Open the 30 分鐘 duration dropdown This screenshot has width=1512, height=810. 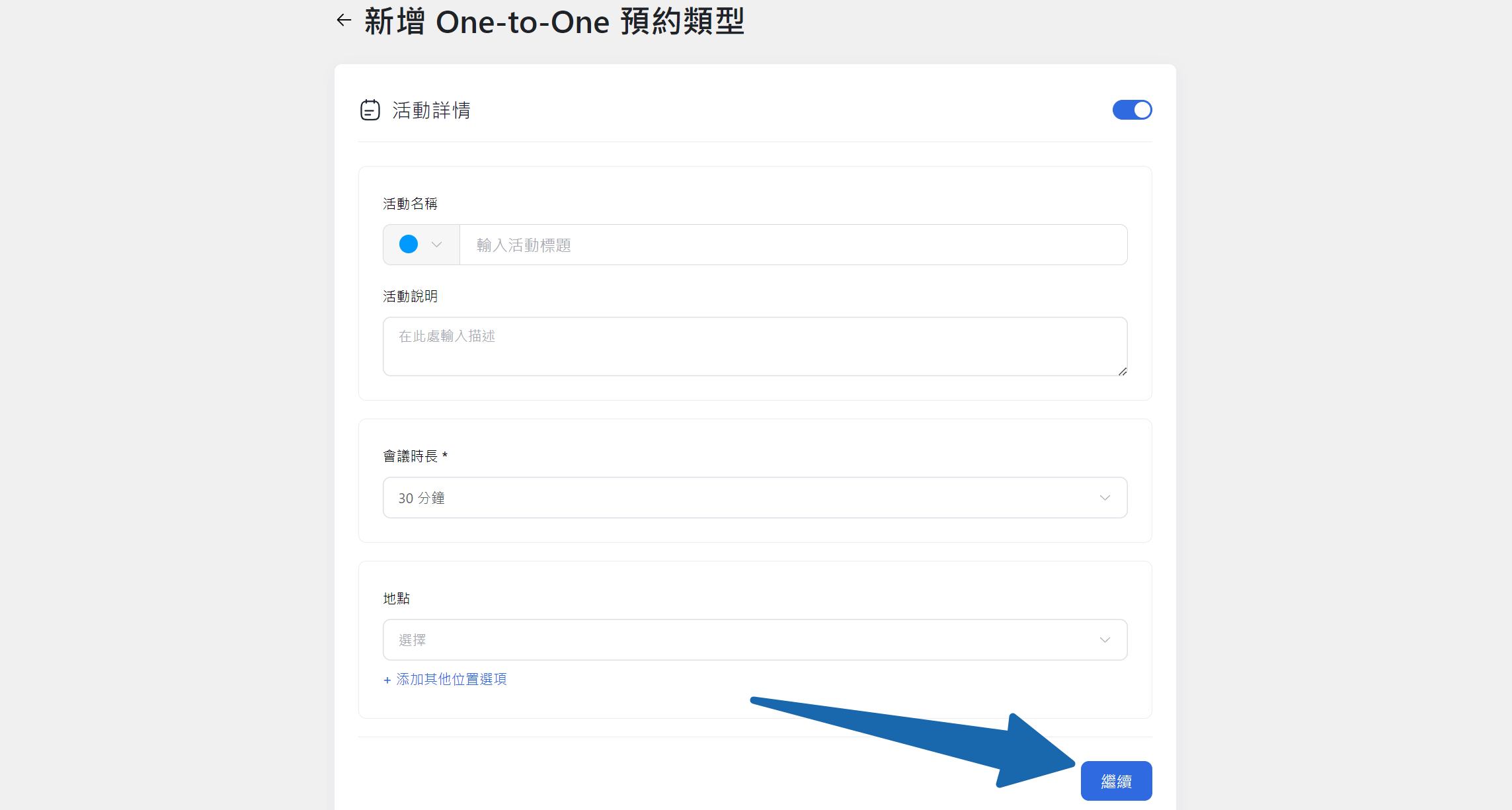(755, 498)
